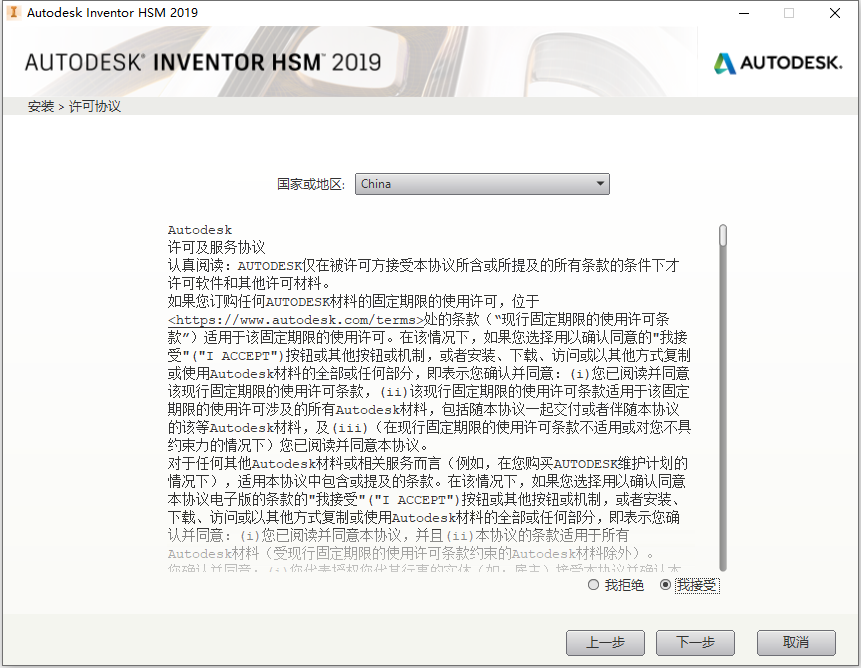
Task: Click the Autodesk logo in the header
Action: (778, 63)
